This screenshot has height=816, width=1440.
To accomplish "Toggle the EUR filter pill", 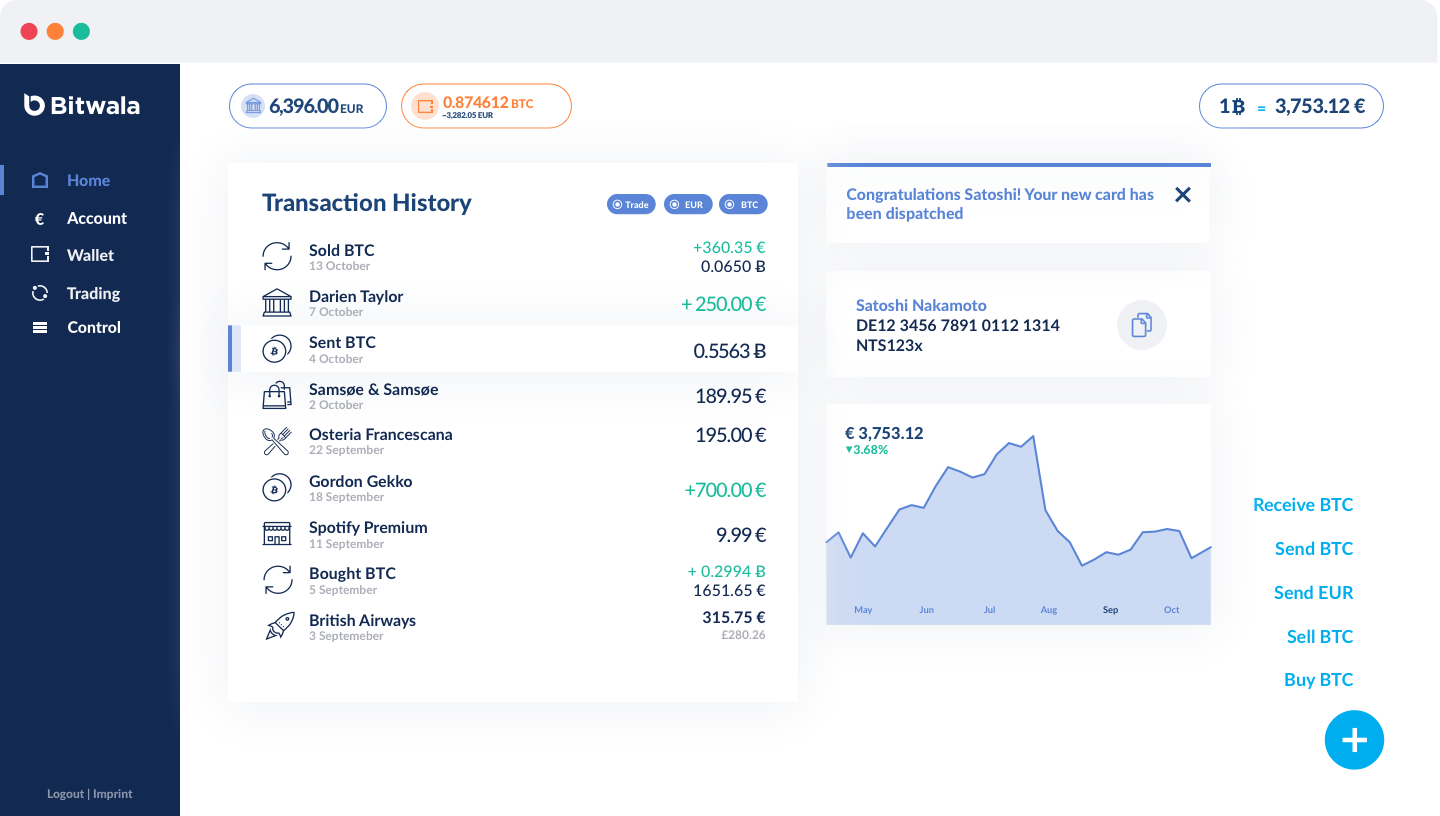I will tap(687, 204).
